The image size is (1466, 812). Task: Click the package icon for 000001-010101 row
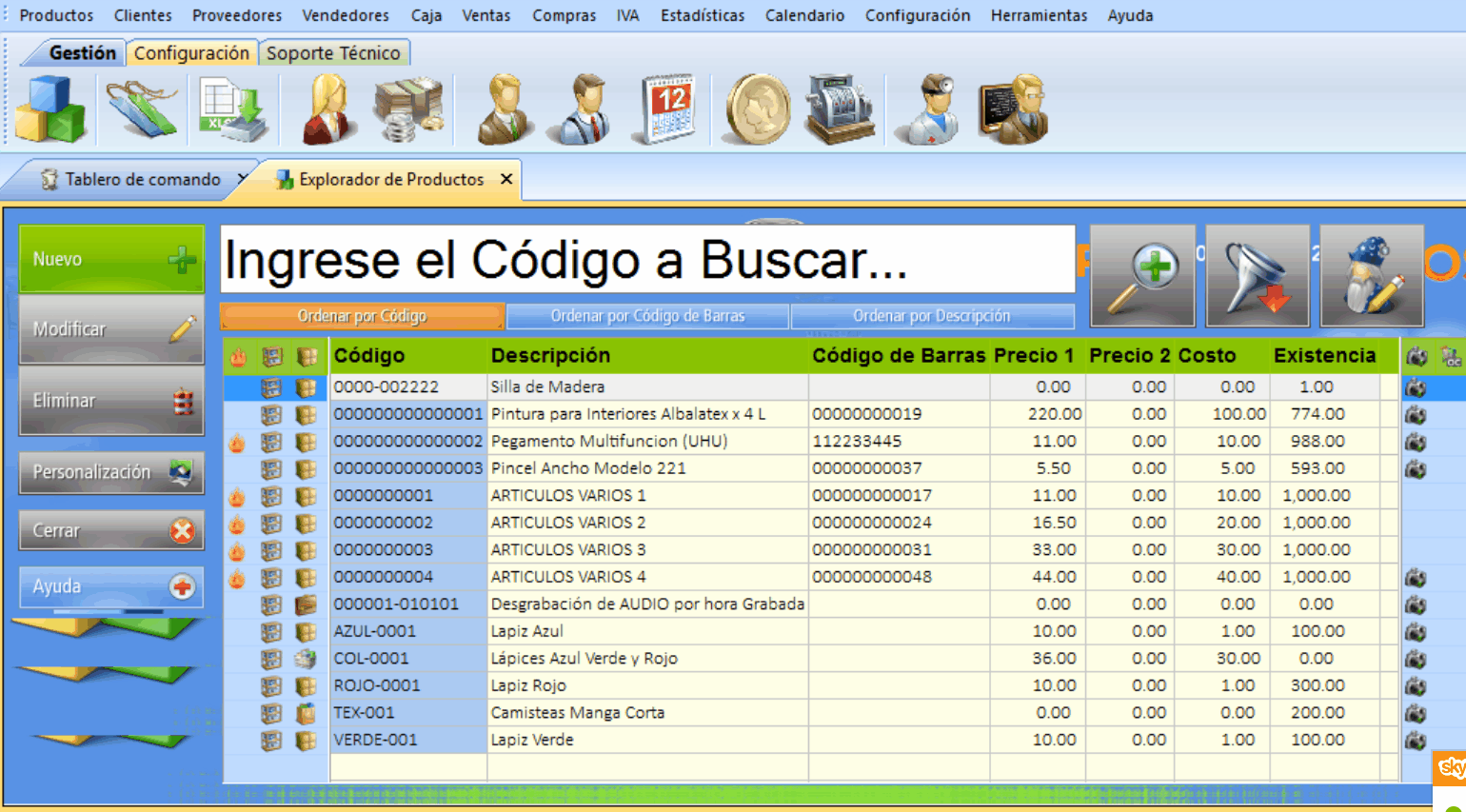(x=306, y=604)
